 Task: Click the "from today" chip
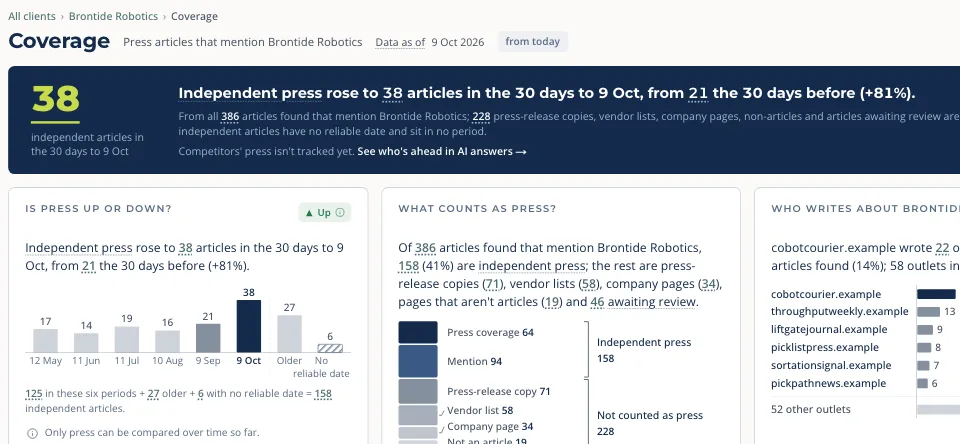pos(533,42)
